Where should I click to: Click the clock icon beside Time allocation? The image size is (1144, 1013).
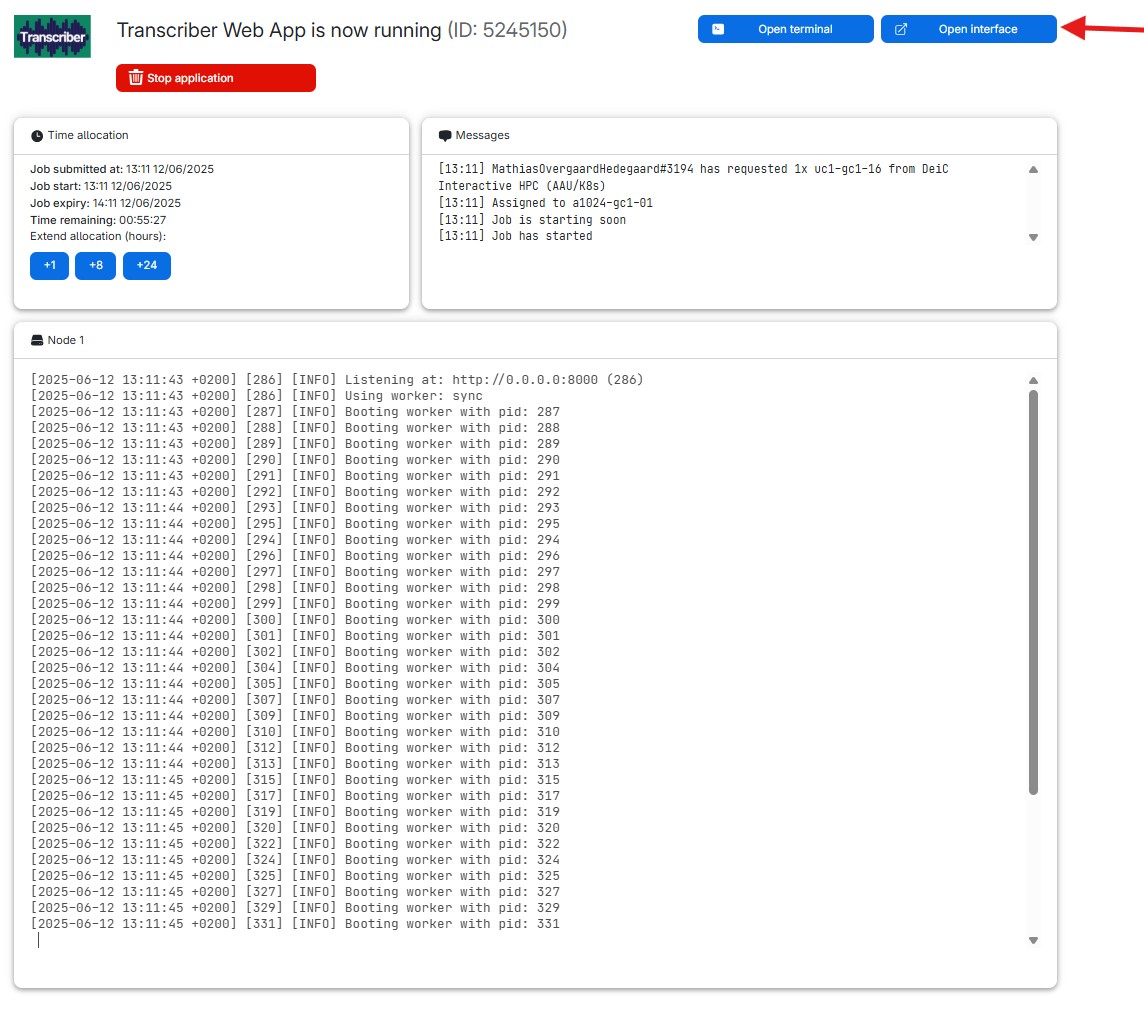click(x=37, y=136)
